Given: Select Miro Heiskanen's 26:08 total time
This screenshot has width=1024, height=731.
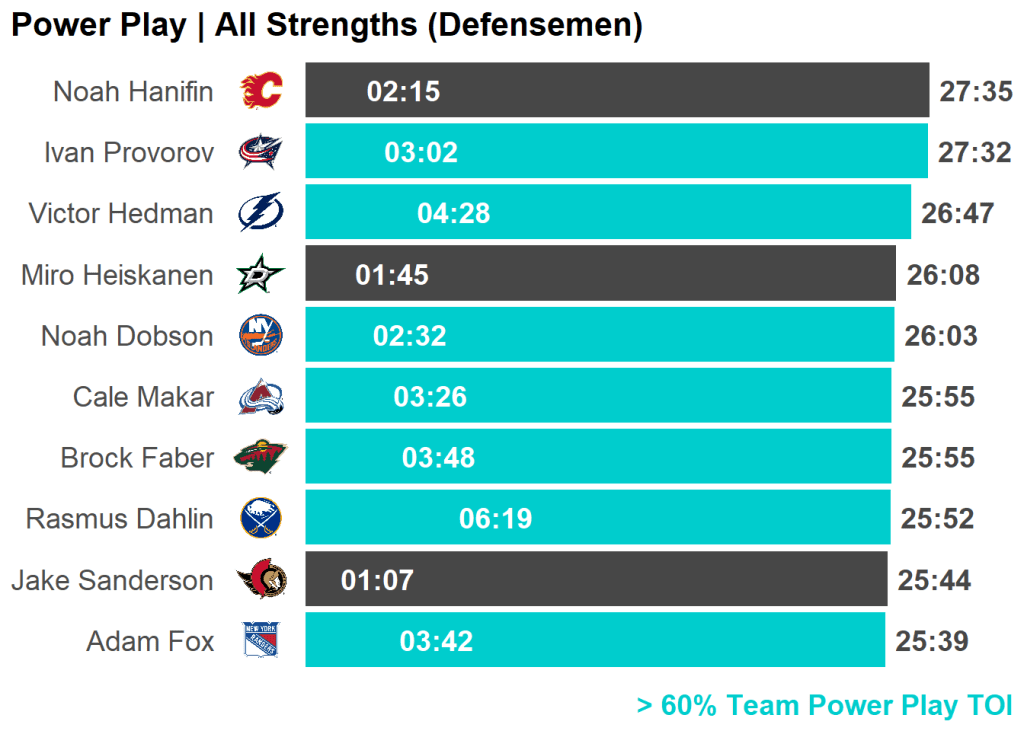Looking at the screenshot, I should [x=942, y=275].
